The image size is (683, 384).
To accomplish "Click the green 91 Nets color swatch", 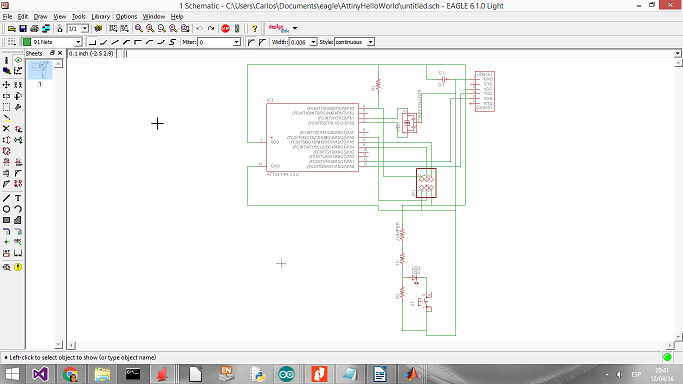I will coord(27,42).
